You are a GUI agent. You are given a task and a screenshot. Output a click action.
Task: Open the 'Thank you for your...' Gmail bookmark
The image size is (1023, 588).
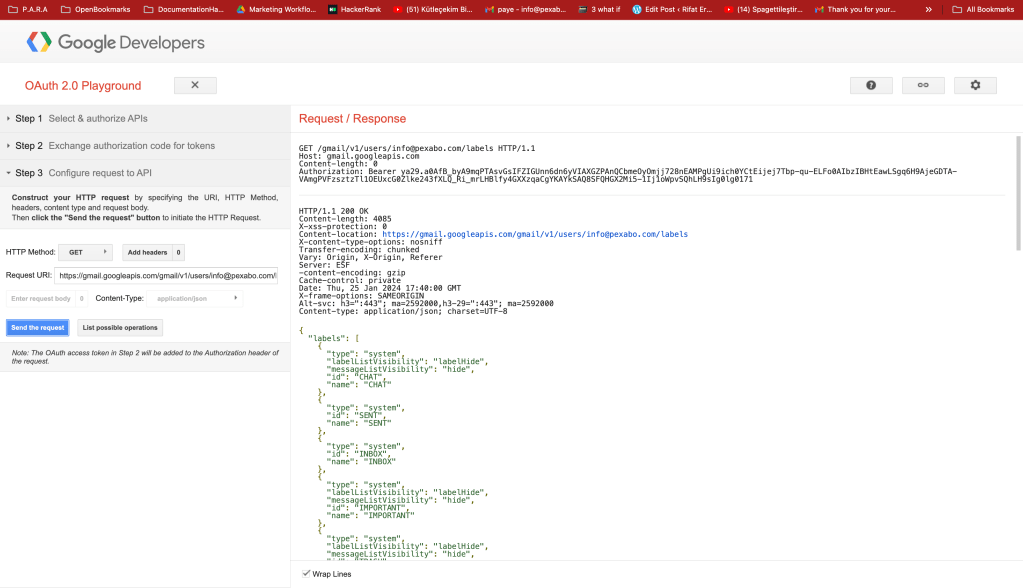point(855,9)
